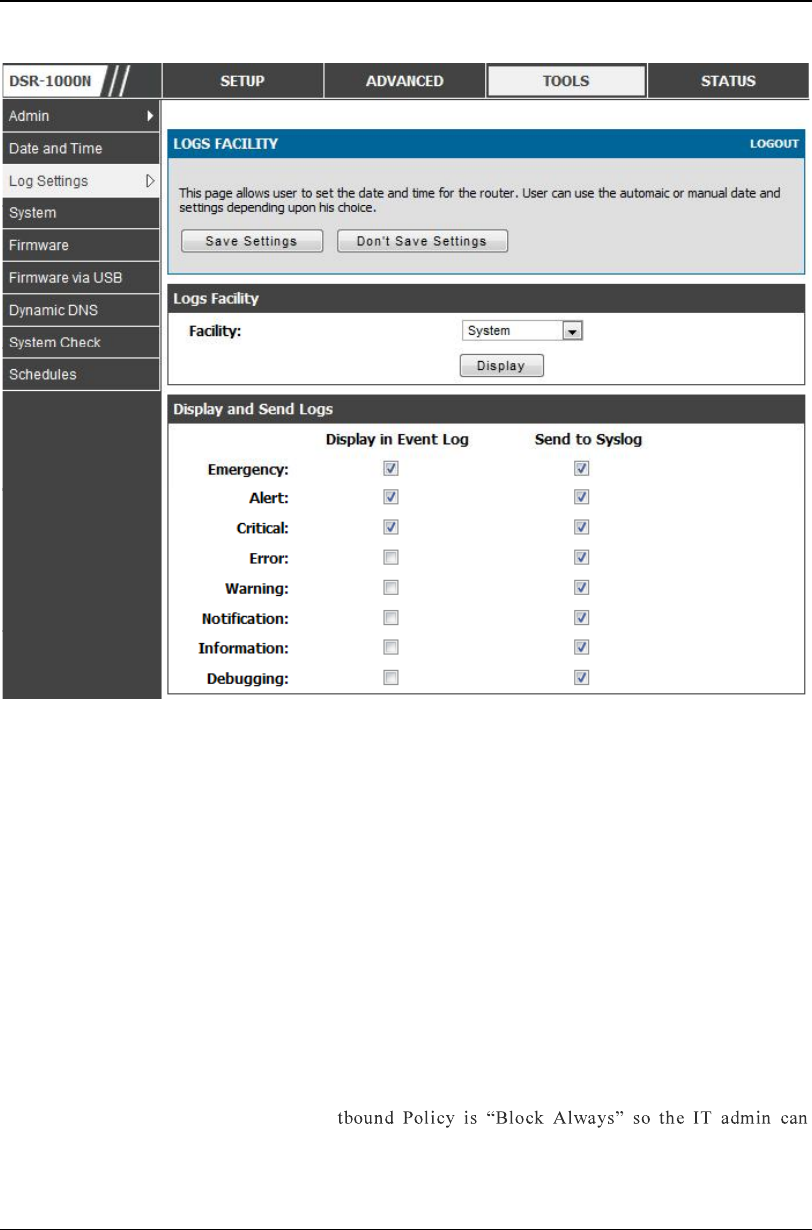Open Schedules in the sidebar
This screenshot has height=1230, width=812.
click(80, 374)
